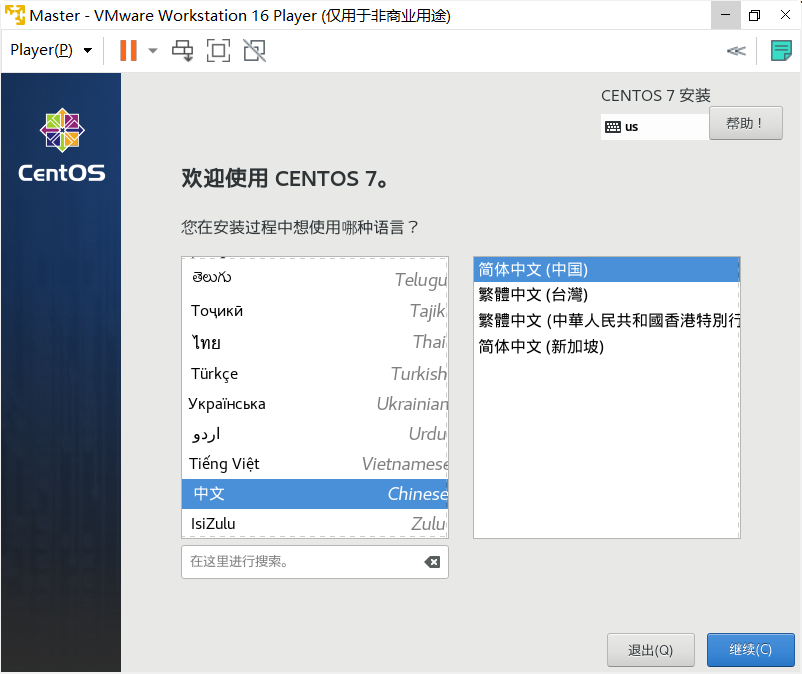Image resolution: width=802 pixels, height=674 pixels.
Task: Select Tajik (Тоҷикӣ) language
Action: (315, 311)
